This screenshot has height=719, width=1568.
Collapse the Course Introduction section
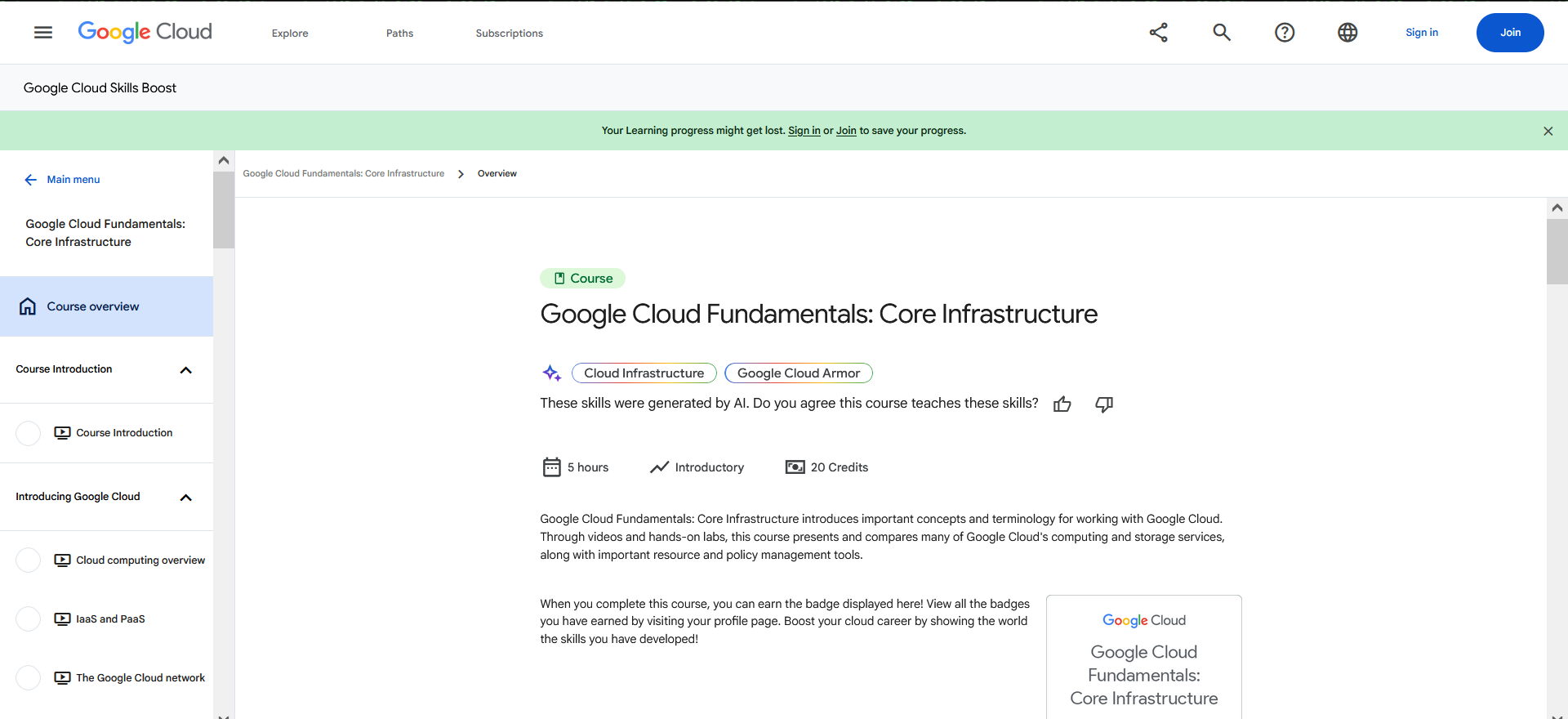[x=186, y=370]
